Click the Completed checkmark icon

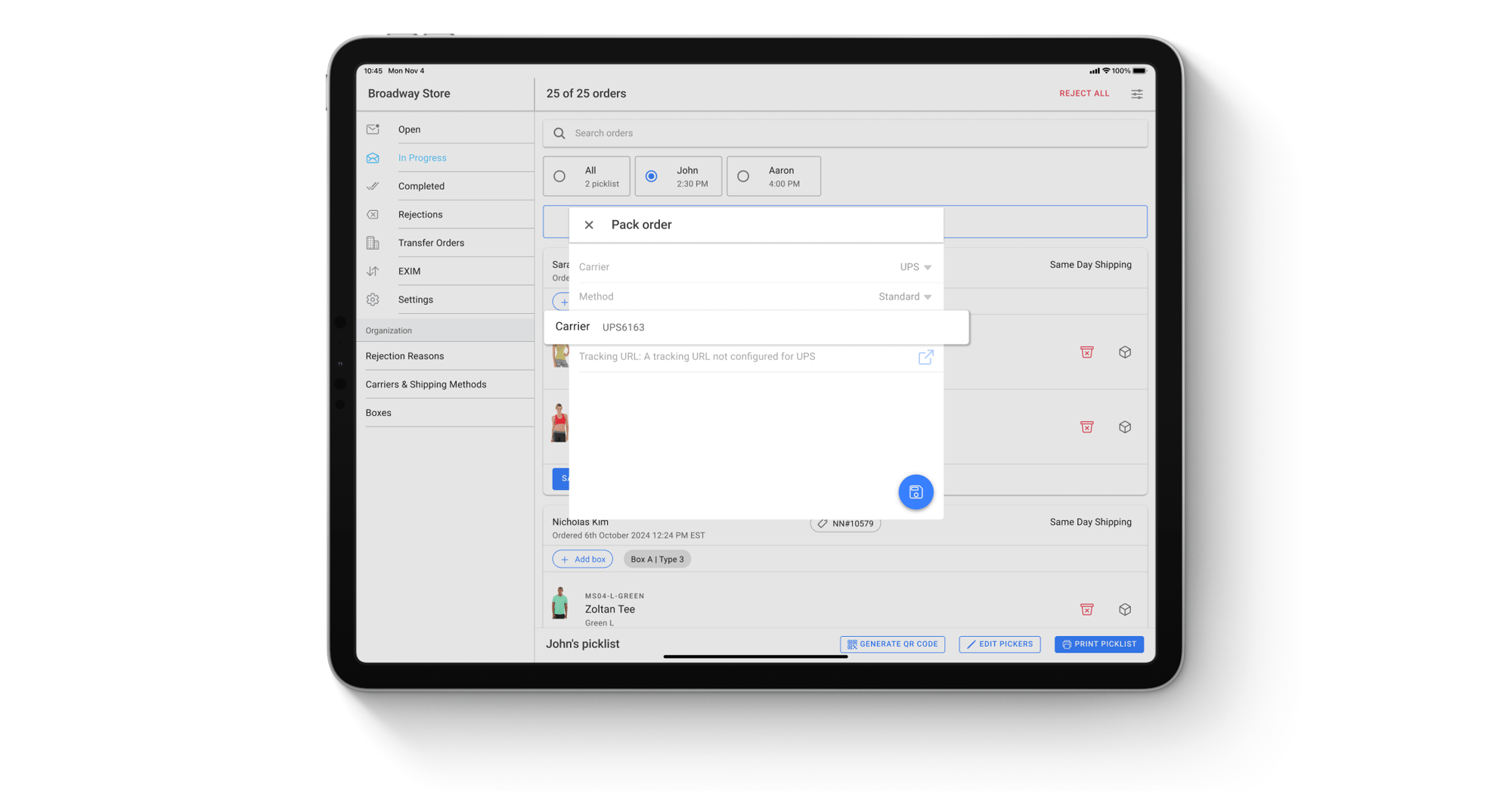(373, 186)
